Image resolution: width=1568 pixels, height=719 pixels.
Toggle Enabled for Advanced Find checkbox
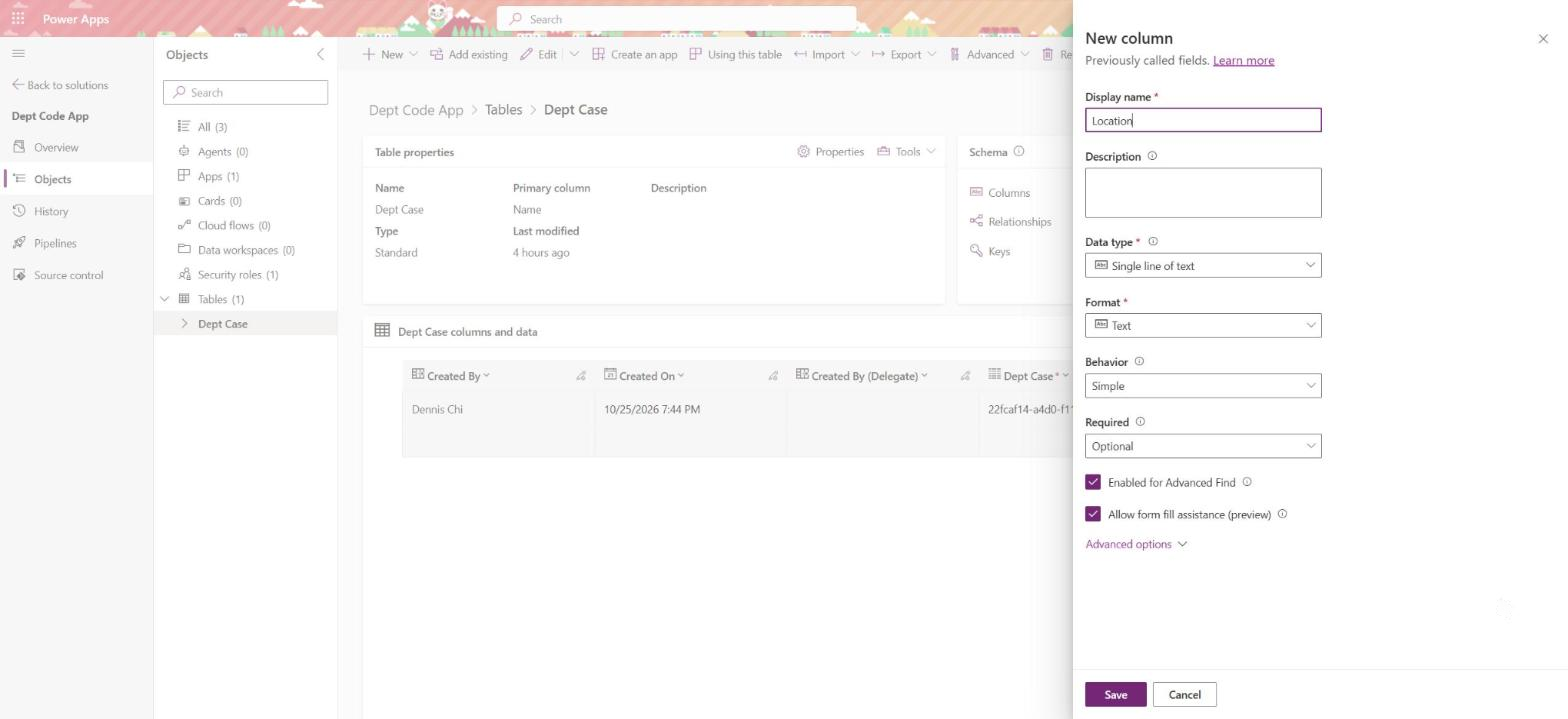[x=1093, y=482]
